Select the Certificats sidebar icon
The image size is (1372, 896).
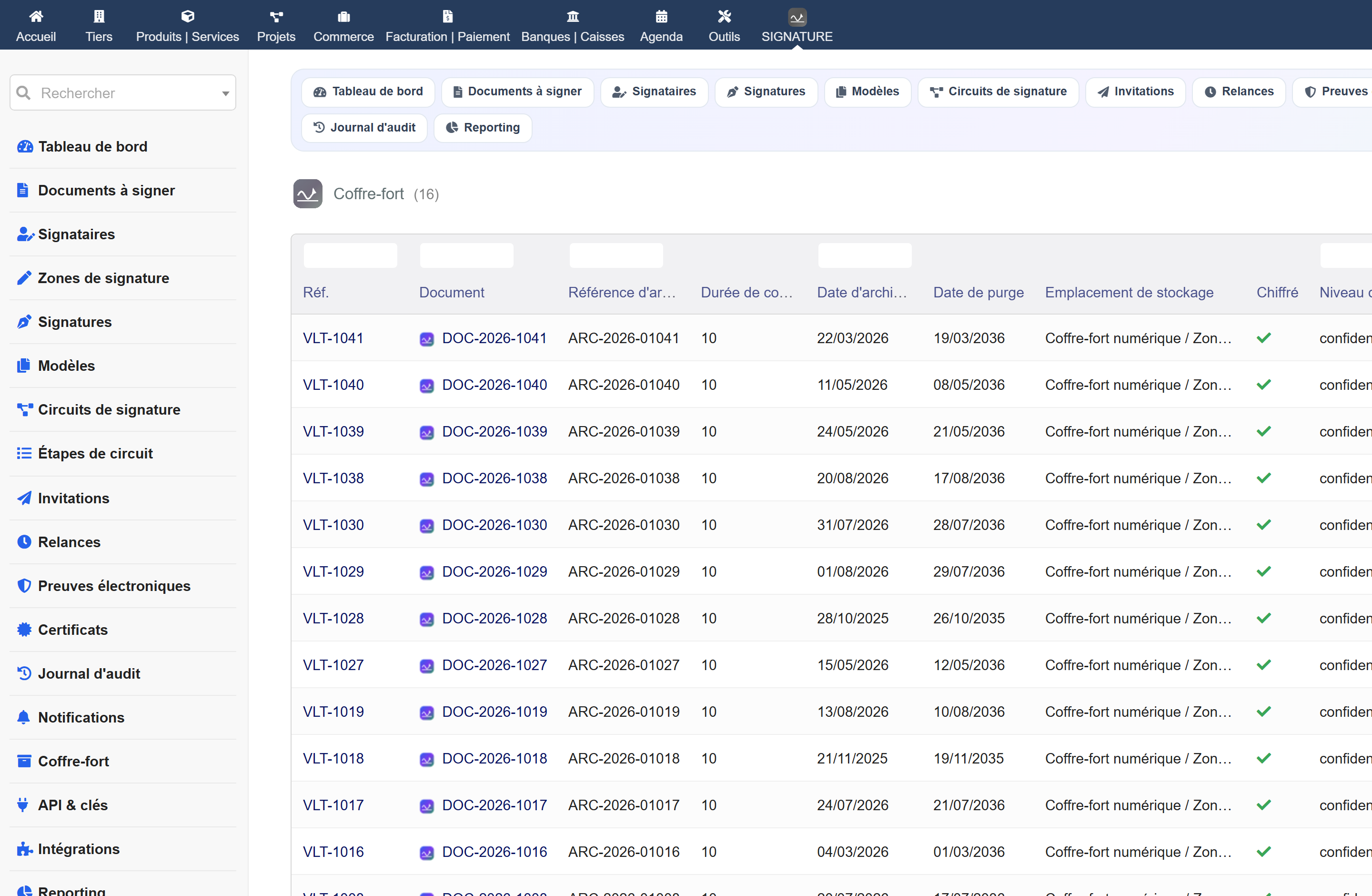tap(24, 630)
